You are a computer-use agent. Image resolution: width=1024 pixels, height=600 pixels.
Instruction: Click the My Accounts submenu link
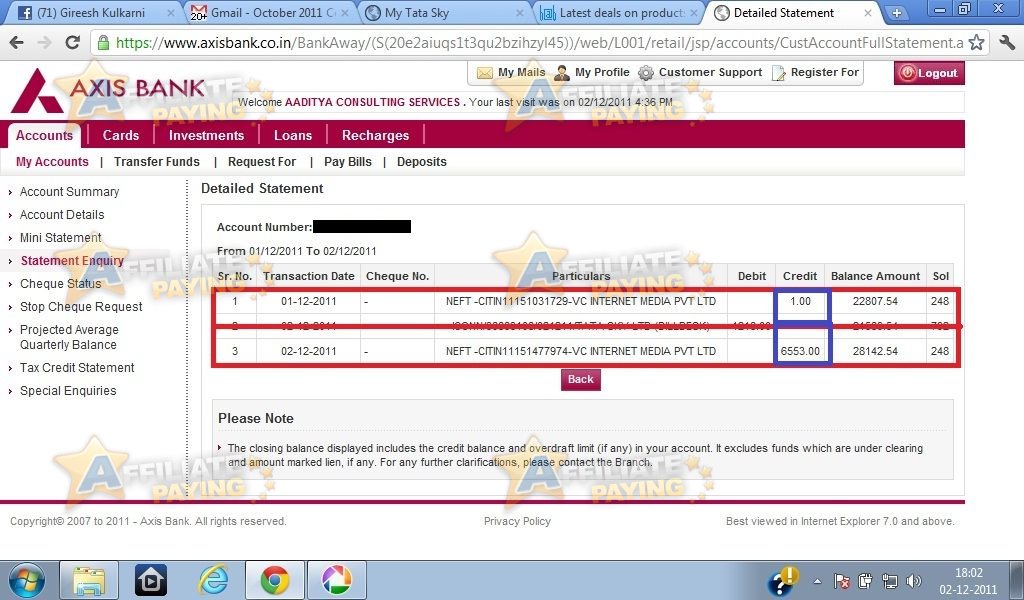52,162
